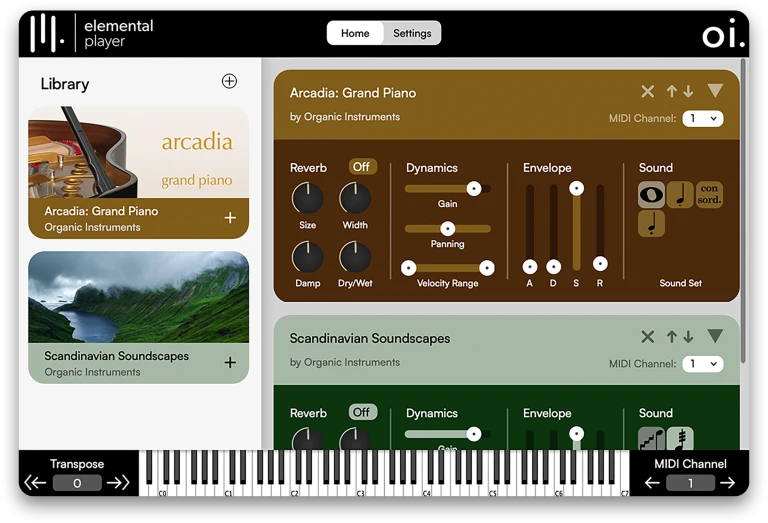768x523 pixels.
Task: Select the whole-note sound set in Arcadia
Action: [x=651, y=194]
